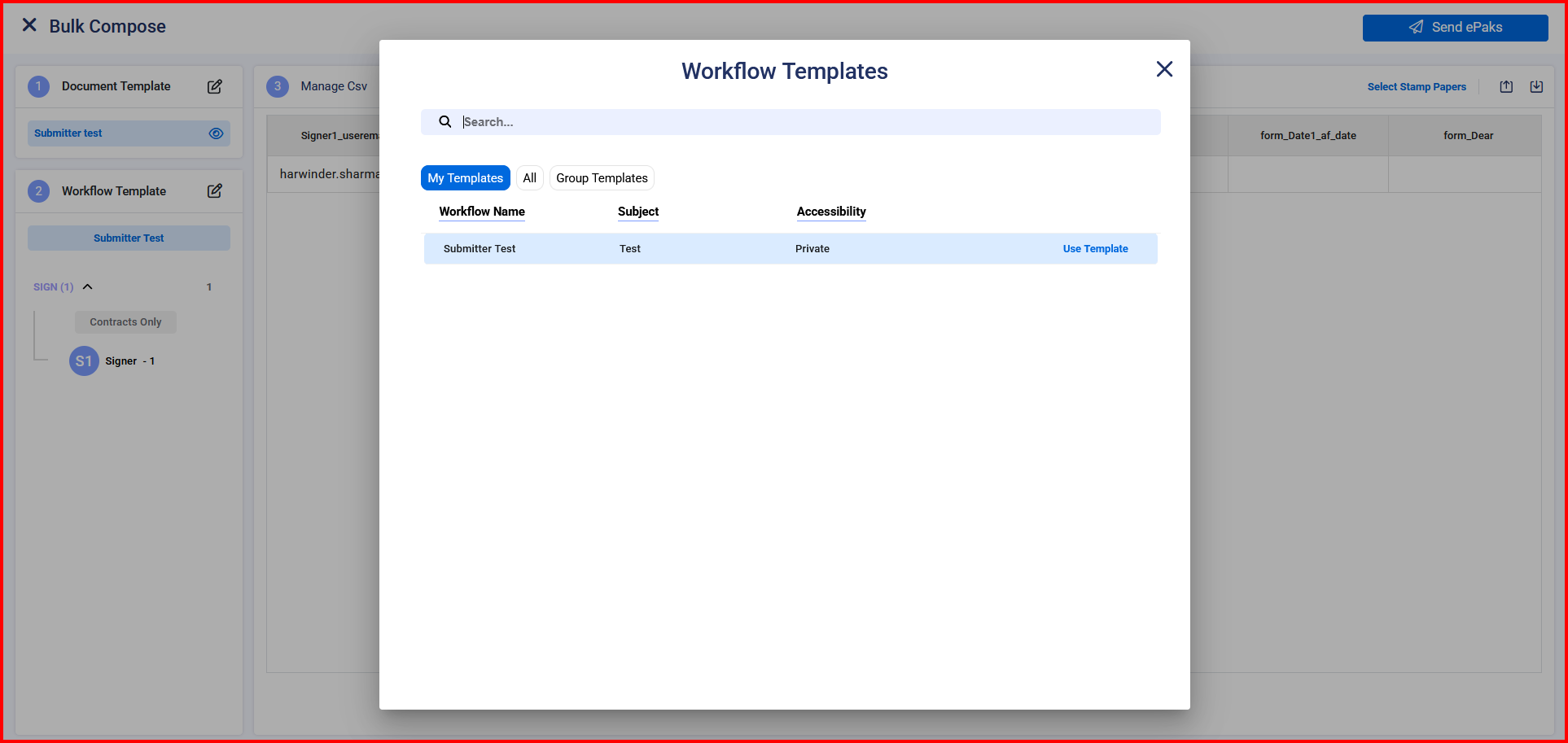The image size is (1568, 743).
Task: Close the Workflow Templates dialog
Action: pos(1164,69)
